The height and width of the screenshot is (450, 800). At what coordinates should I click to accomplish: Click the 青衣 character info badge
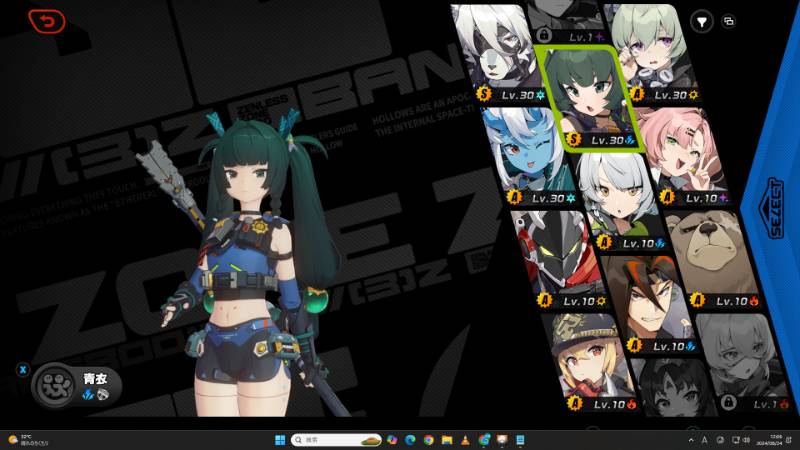[x=77, y=385]
